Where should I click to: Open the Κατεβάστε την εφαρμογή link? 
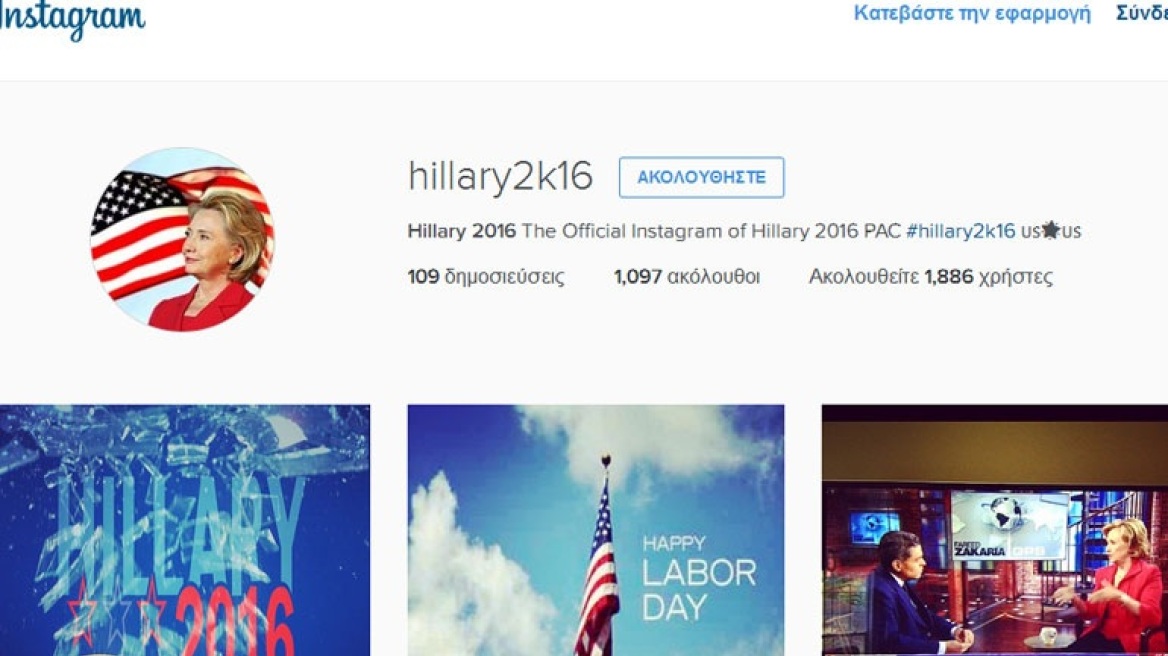point(971,13)
